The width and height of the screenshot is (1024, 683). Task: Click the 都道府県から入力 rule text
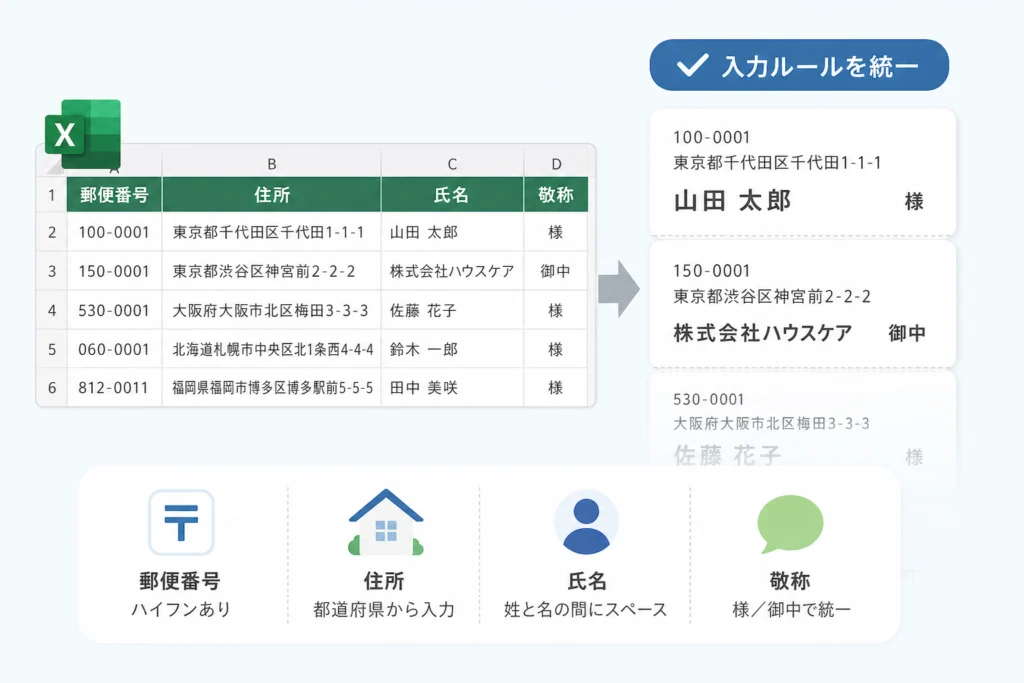(384, 609)
